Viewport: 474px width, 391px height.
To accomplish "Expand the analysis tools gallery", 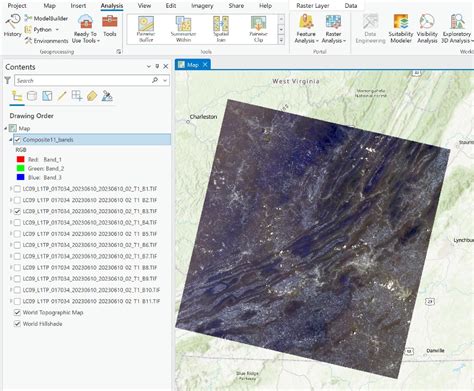I will tap(281, 40).
